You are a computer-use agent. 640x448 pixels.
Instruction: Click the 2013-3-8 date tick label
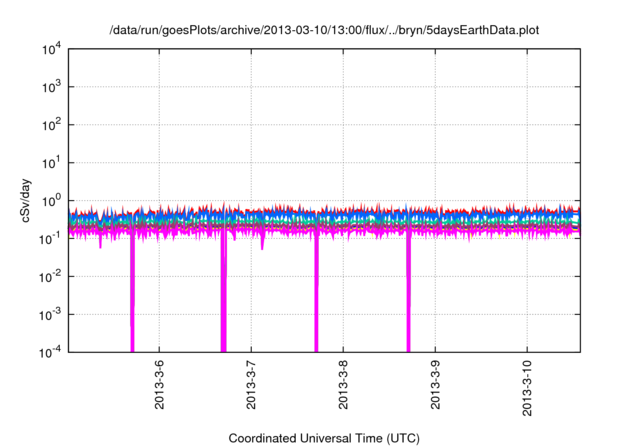(x=343, y=384)
